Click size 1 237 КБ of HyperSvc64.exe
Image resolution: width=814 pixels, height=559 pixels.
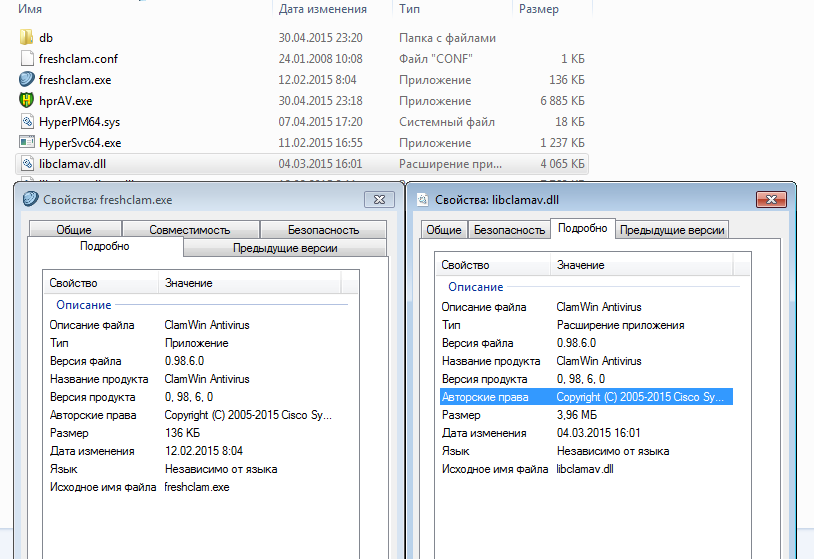tap(562, 143)
